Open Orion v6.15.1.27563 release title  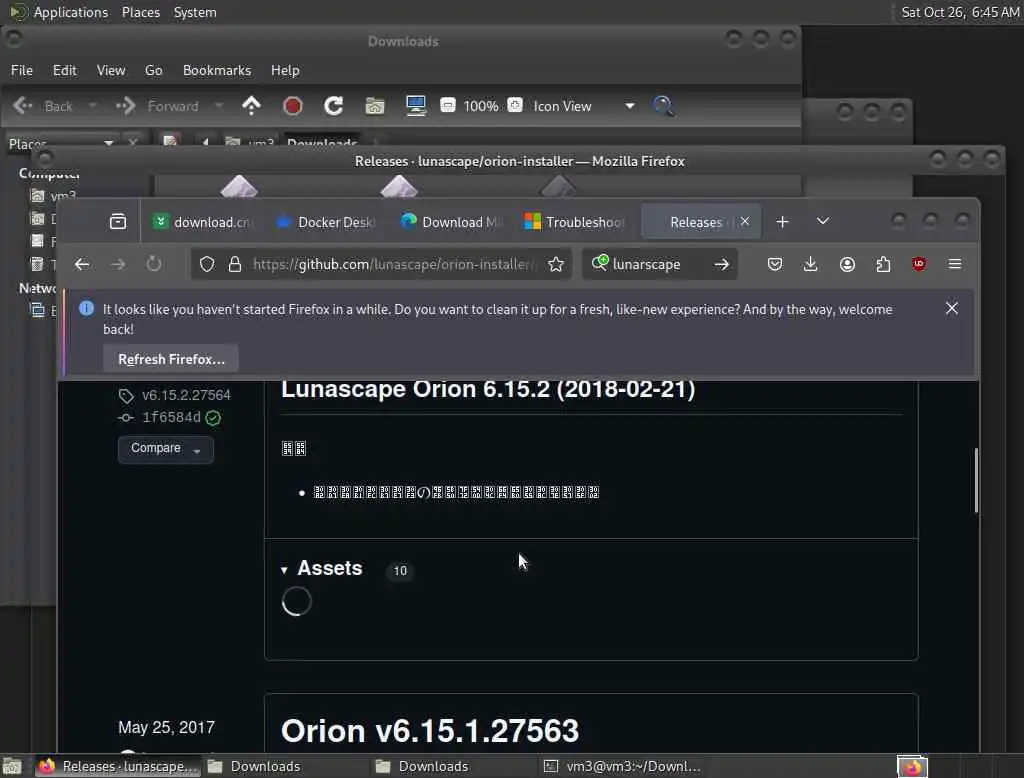(430, 731)
